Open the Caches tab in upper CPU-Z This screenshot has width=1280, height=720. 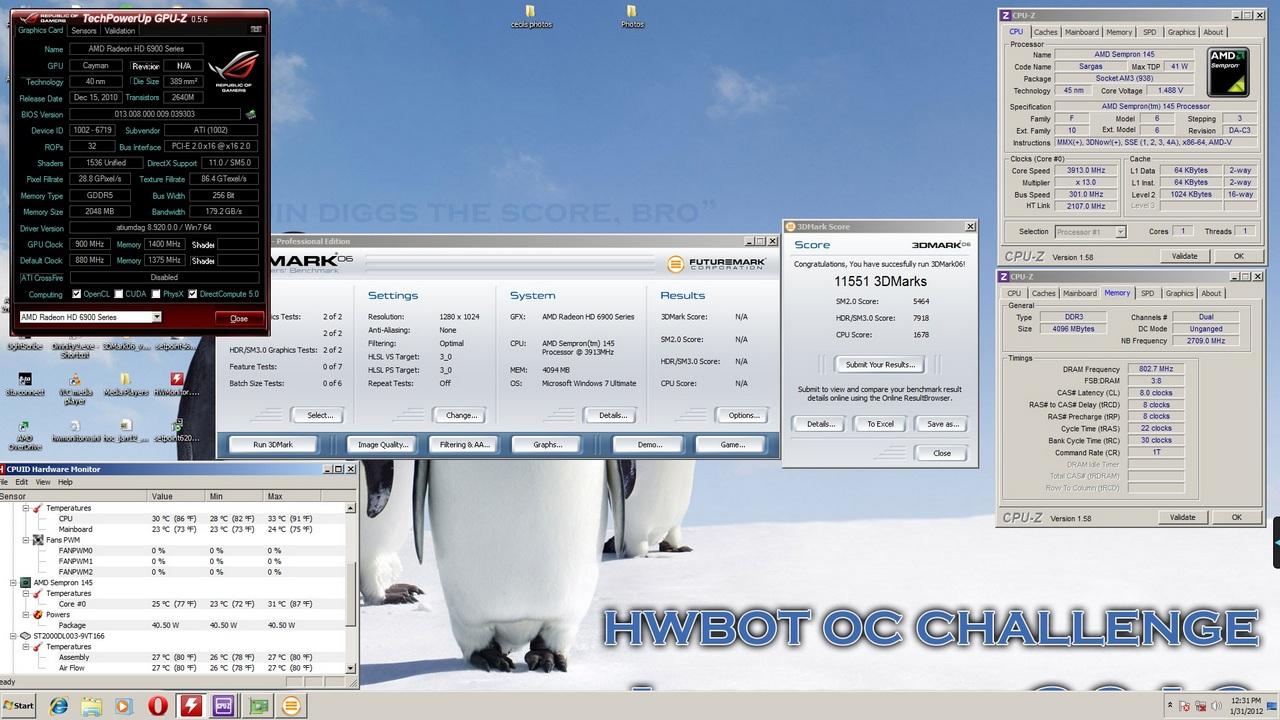click(1046, 32)
